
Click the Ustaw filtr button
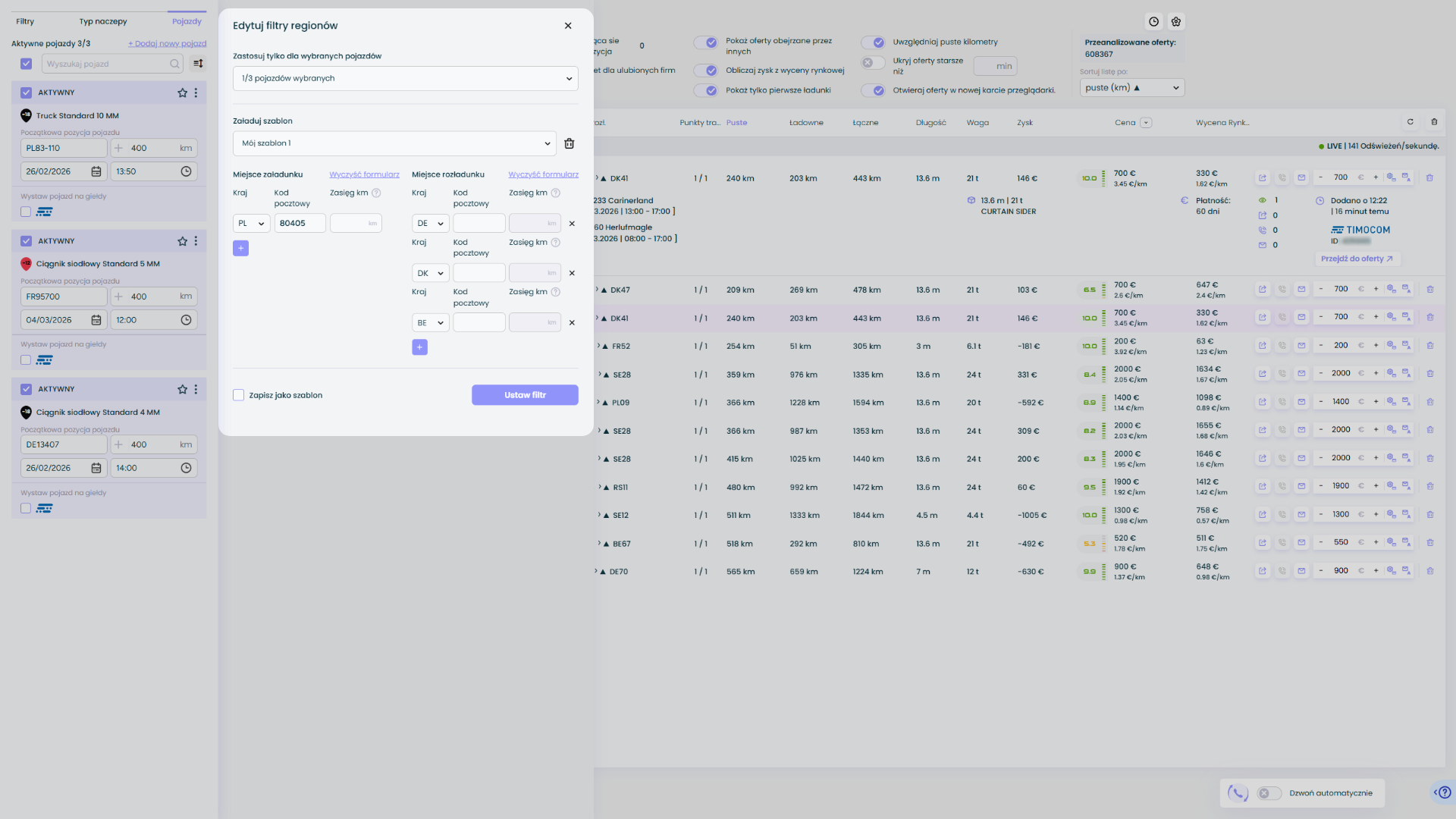pyautogui.click(x=525, y=395)
